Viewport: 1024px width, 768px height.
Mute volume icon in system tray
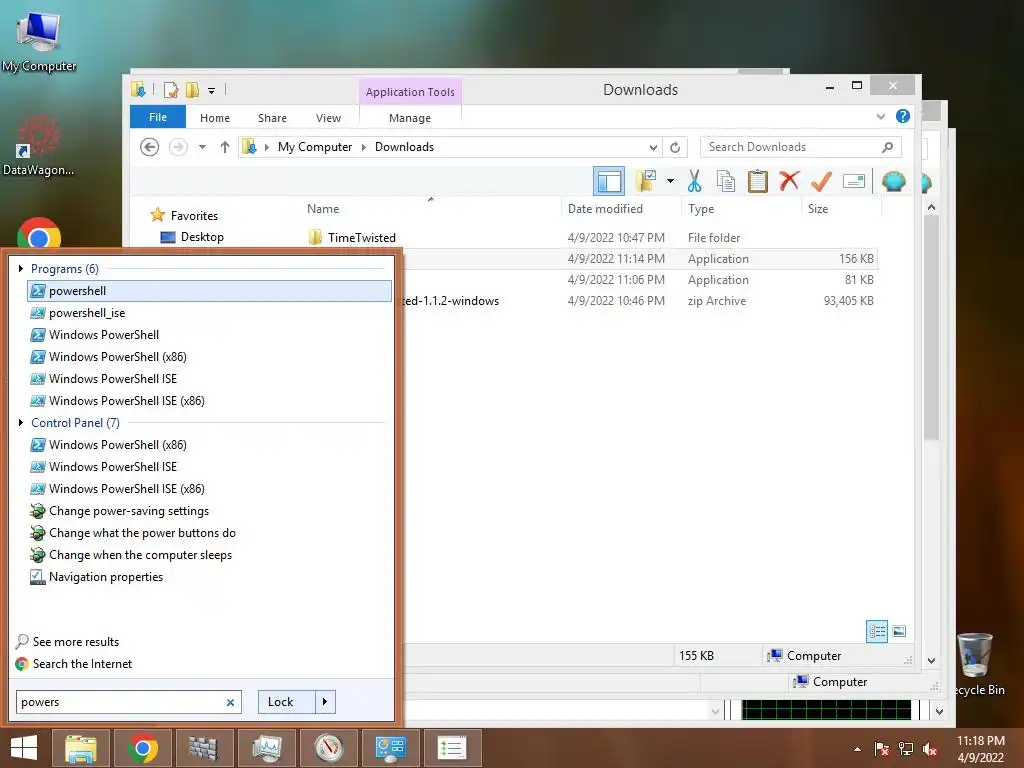pos(930,748)
